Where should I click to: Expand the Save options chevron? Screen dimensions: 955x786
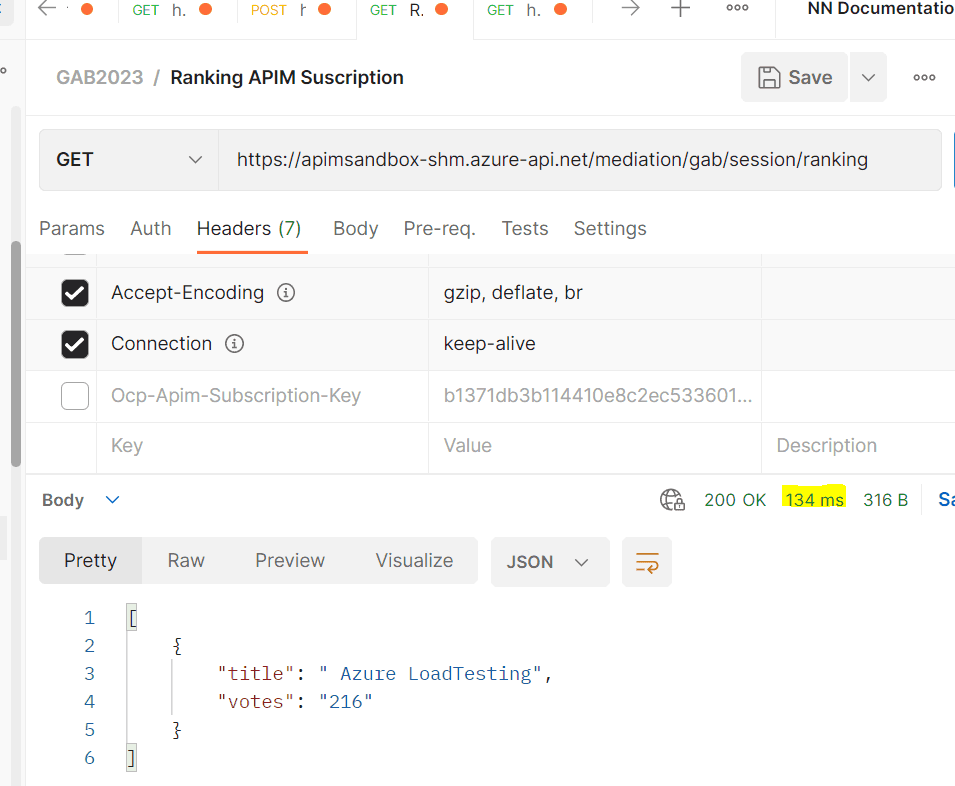[869, 77]
